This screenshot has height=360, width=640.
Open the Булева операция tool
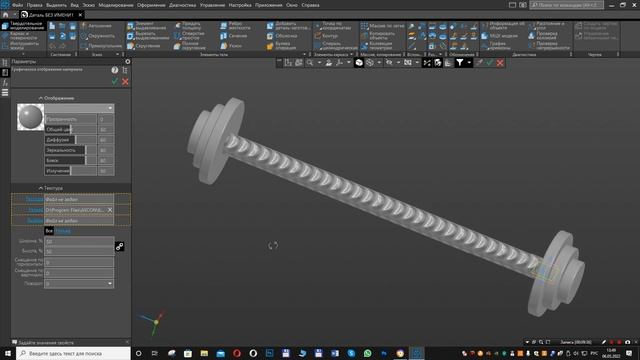pyautogui.click(x=281, y=46)
